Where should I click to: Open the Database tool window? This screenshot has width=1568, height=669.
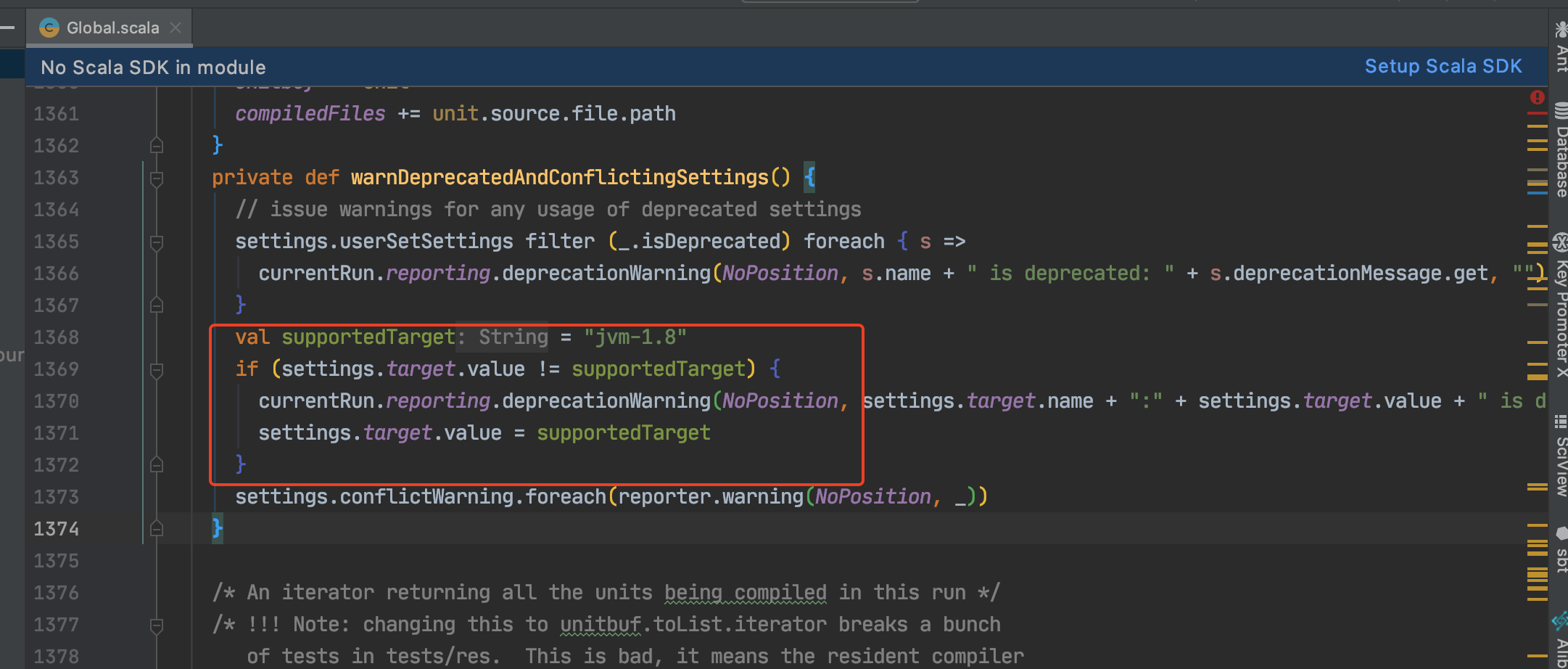(1561, 151)
